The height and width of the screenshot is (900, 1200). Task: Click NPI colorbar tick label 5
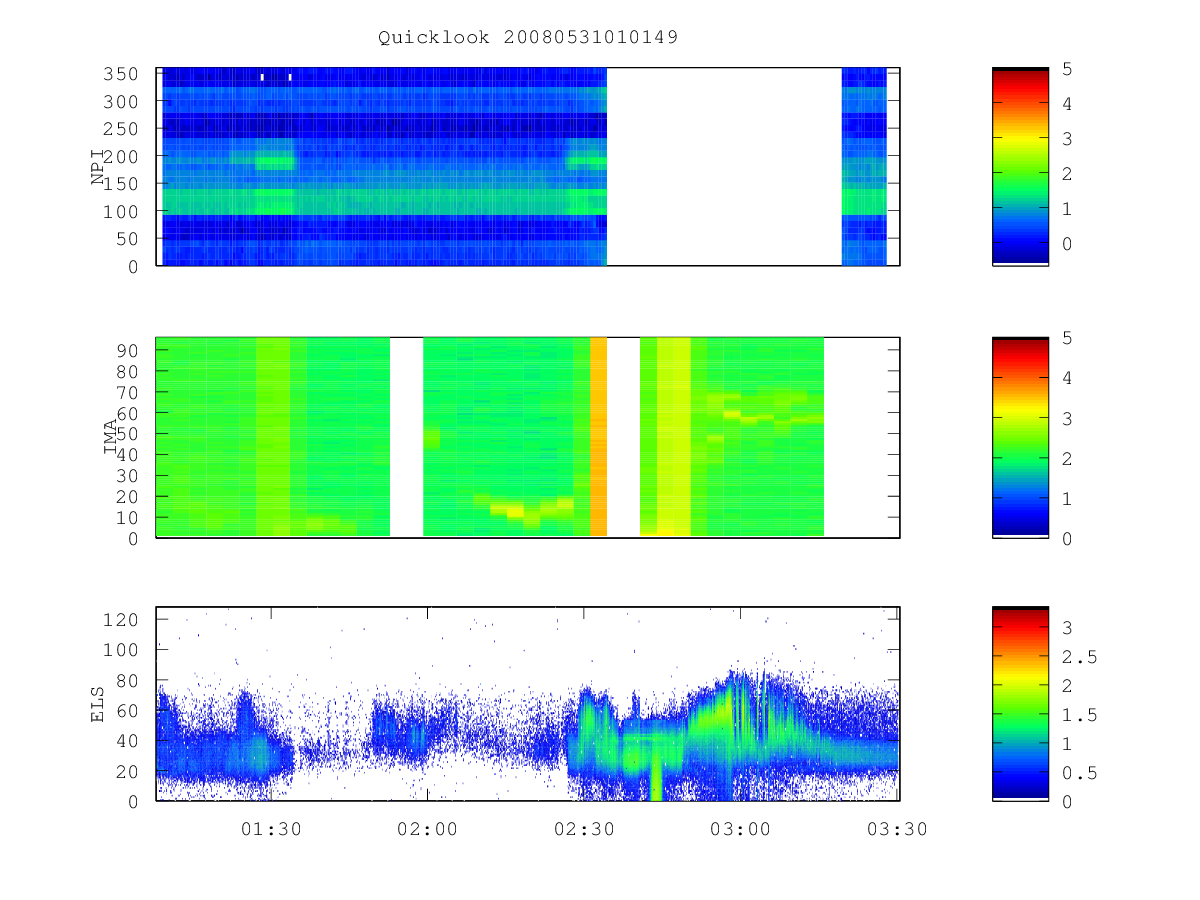1066,69
